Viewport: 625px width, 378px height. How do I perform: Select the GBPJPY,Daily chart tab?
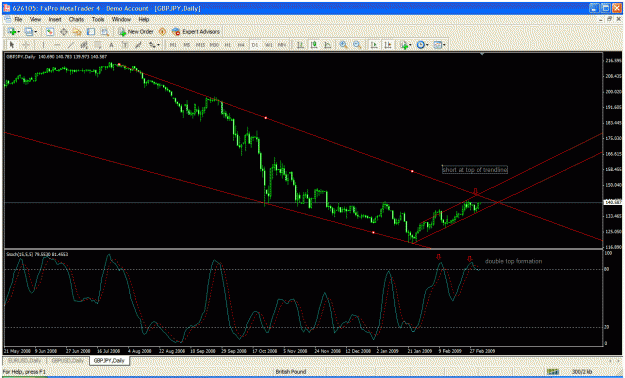(x=110, y=360)
